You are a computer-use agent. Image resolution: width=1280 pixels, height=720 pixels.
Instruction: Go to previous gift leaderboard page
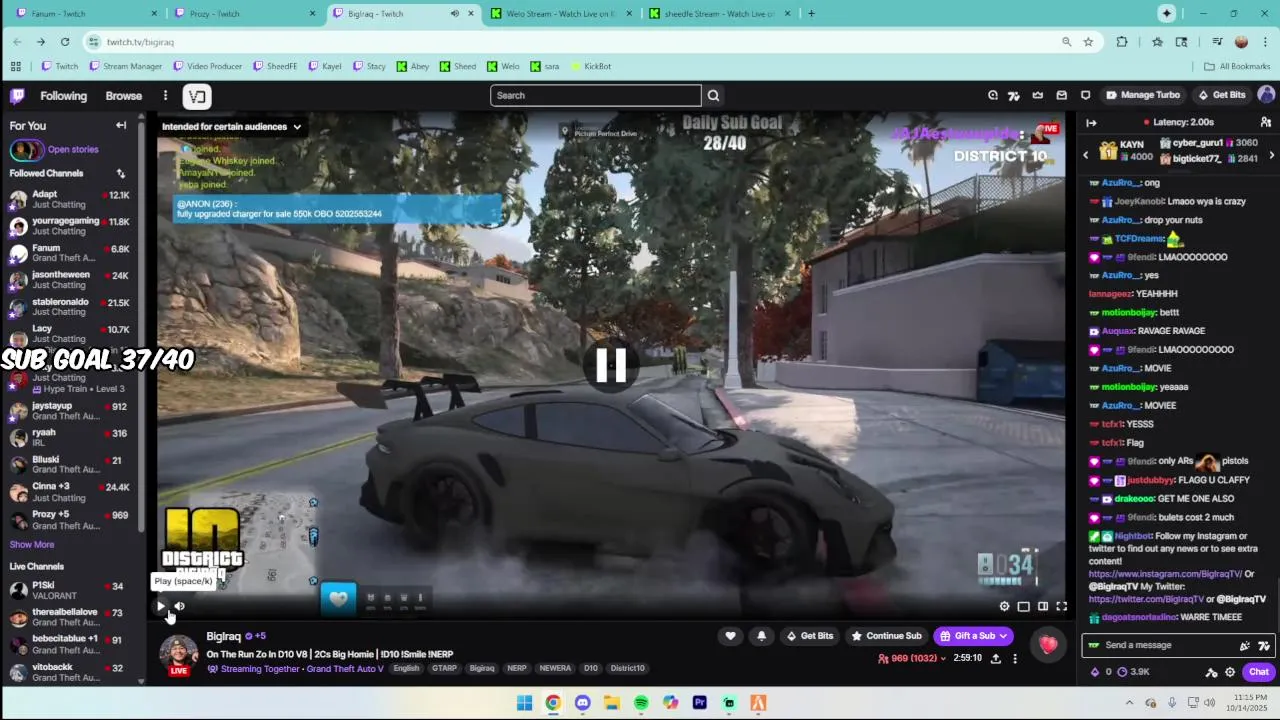[x=1086, y=155]
